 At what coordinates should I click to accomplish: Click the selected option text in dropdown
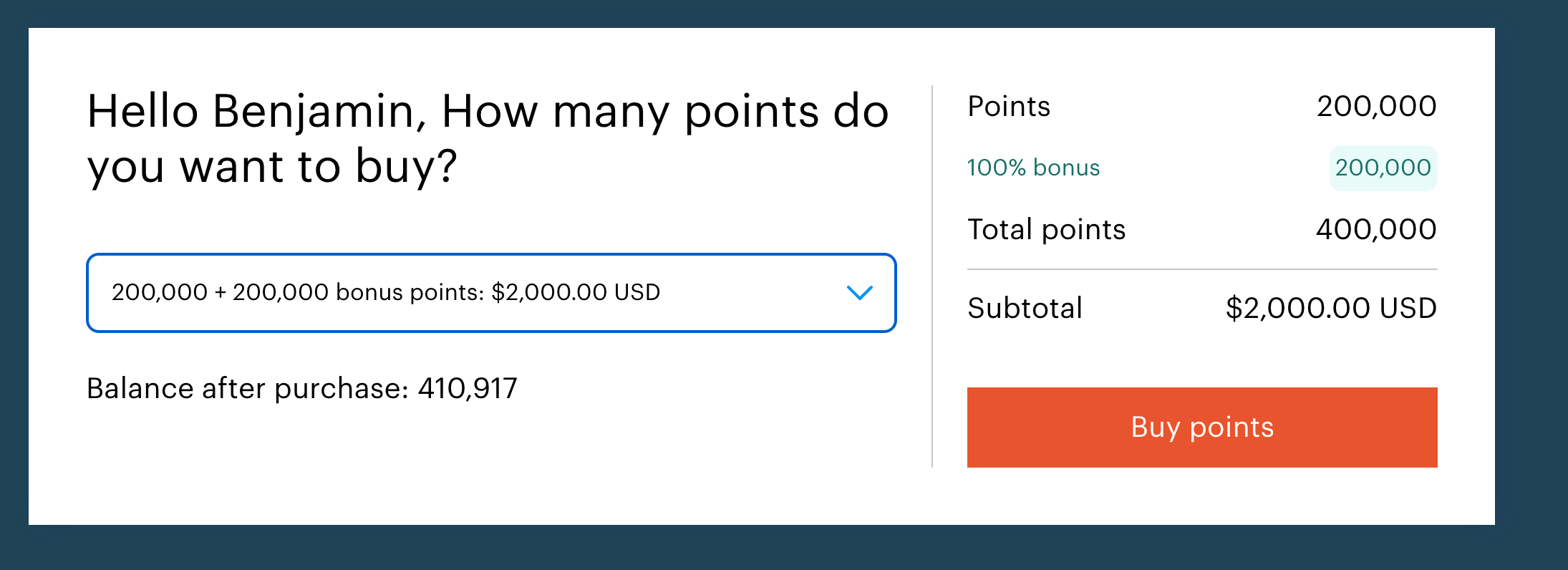tap(386, 292)
